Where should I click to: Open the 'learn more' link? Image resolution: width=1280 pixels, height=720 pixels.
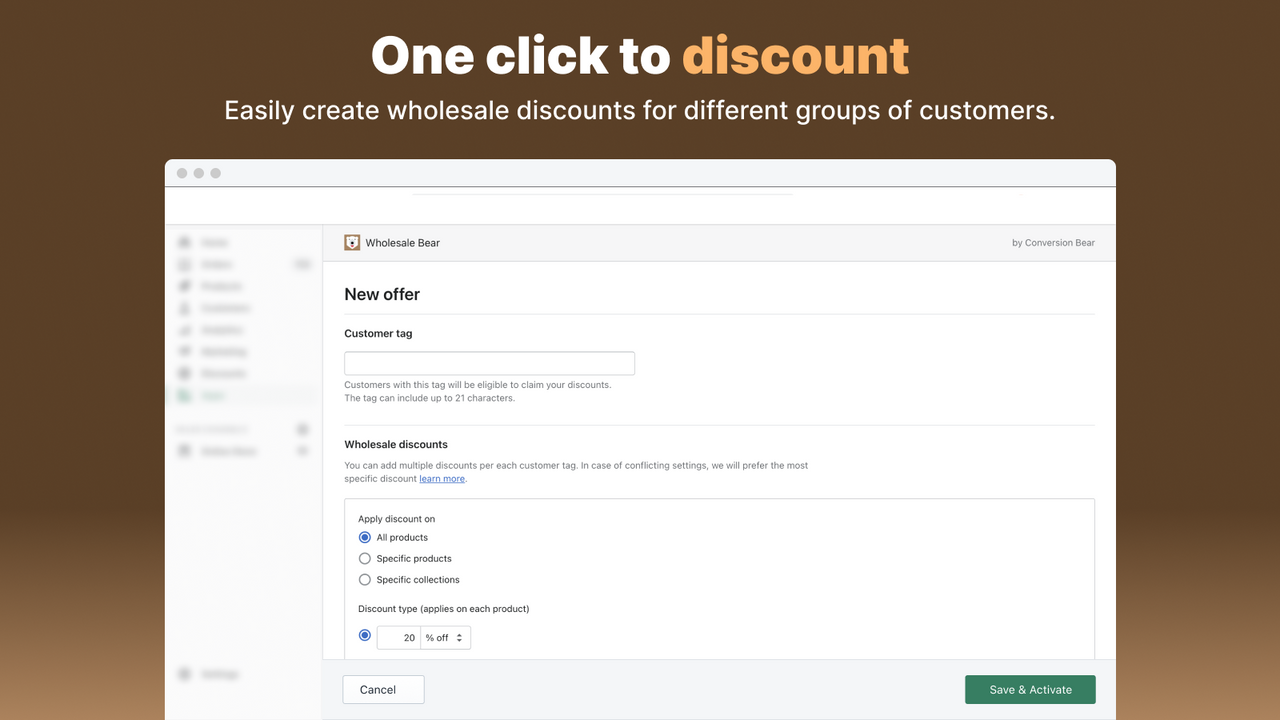pyautogui.click(x=442, y=478)
